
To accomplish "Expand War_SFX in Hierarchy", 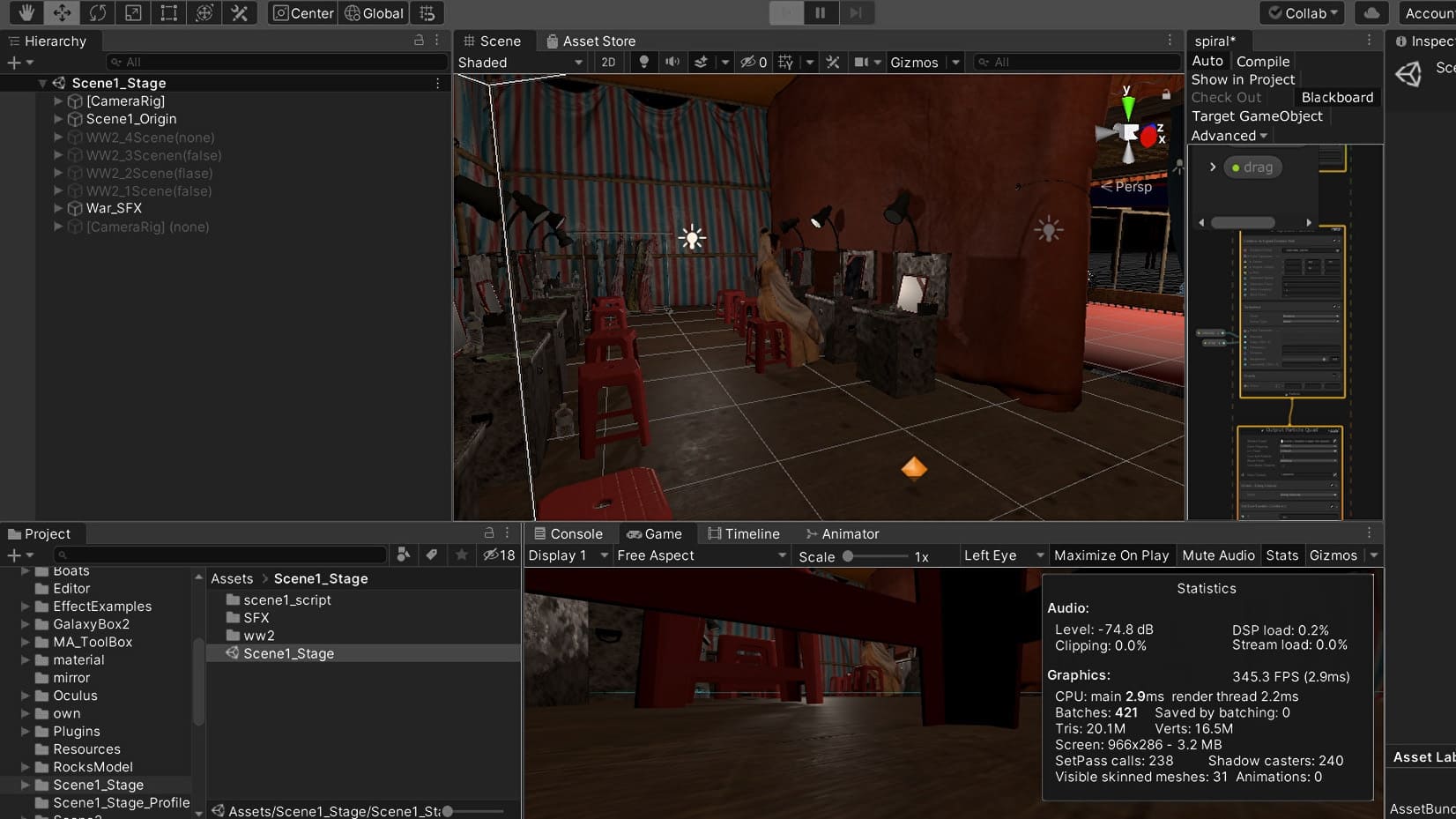I will tap(58, 208).
